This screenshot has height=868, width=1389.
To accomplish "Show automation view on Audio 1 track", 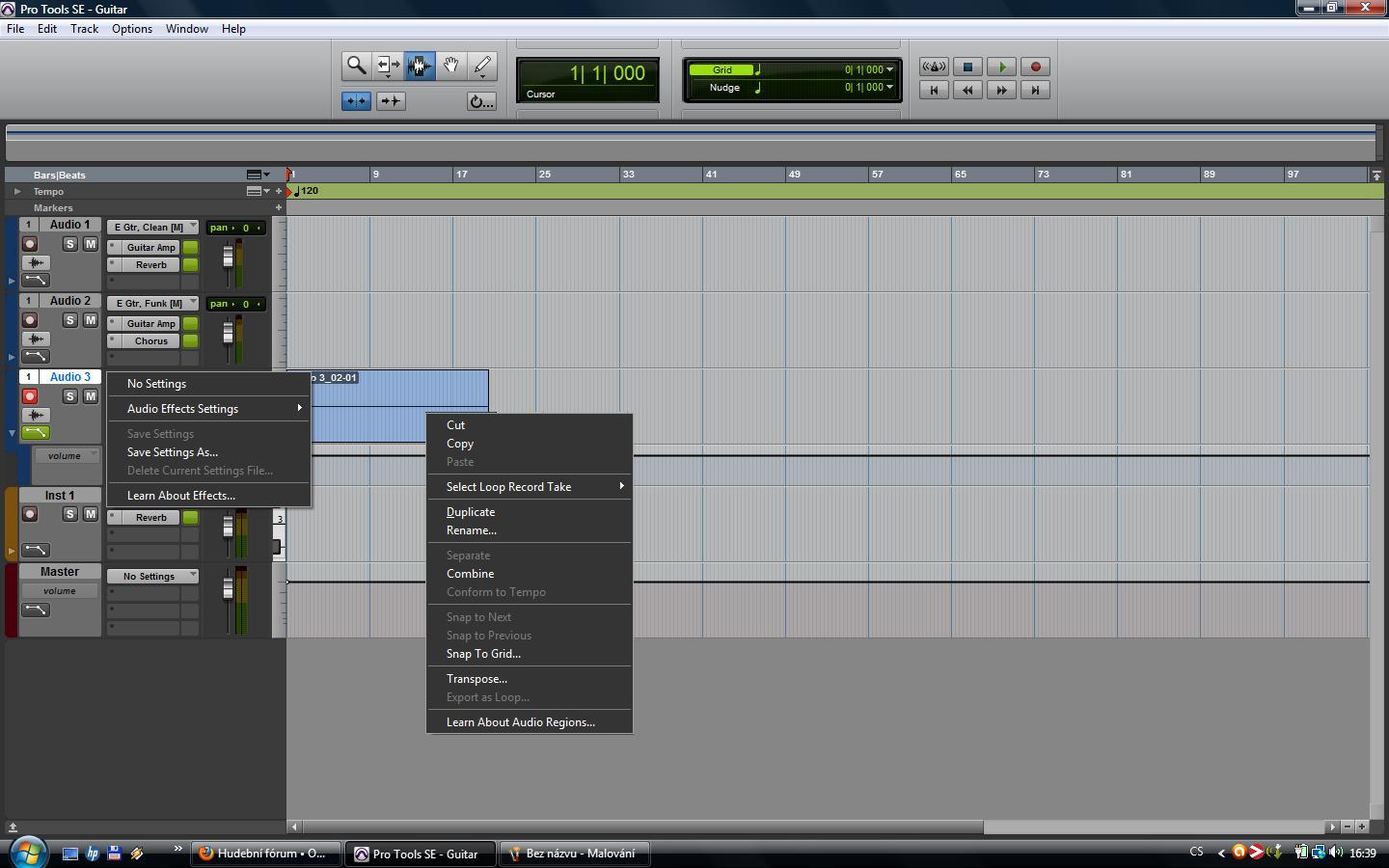I will [x=36, y=280].
